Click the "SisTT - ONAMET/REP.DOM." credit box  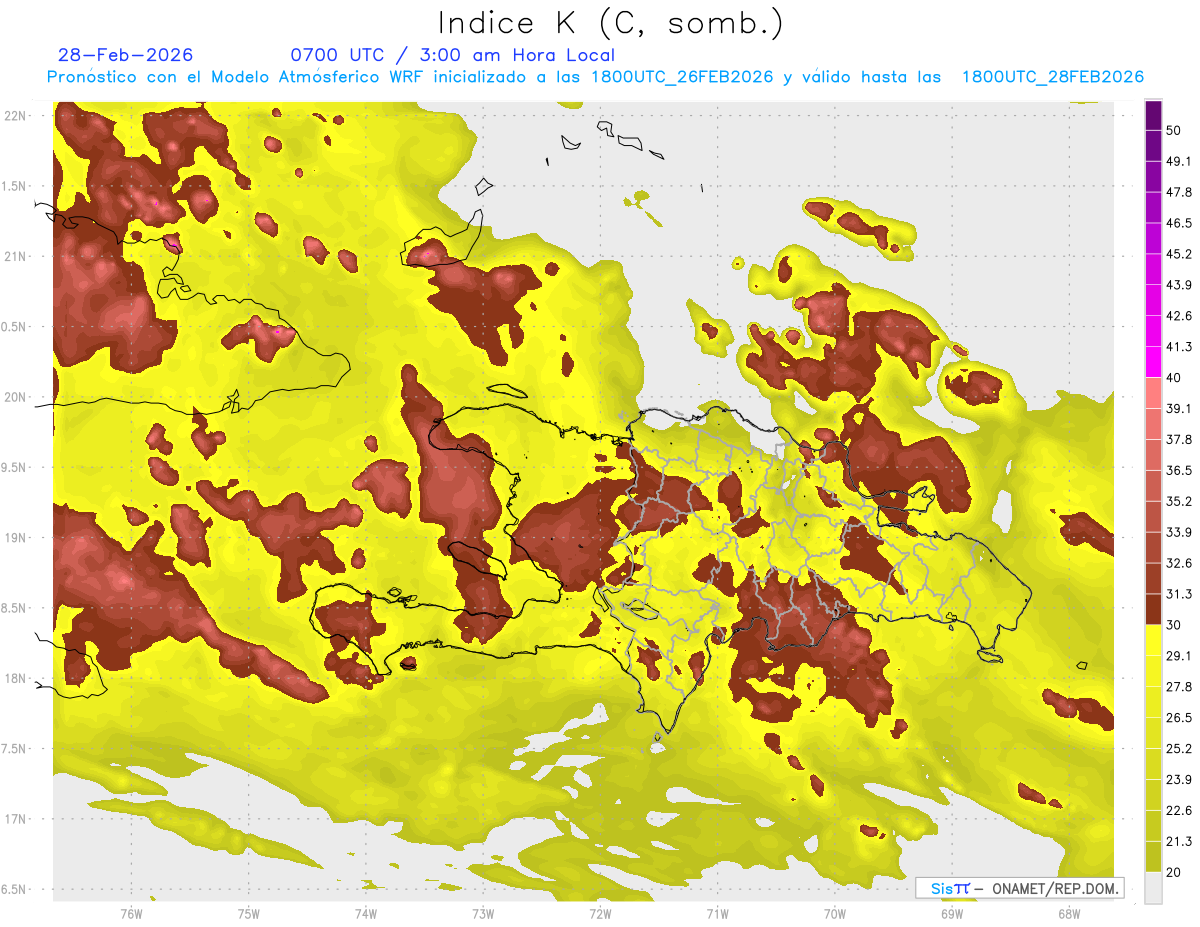[x=1019, y=888]
